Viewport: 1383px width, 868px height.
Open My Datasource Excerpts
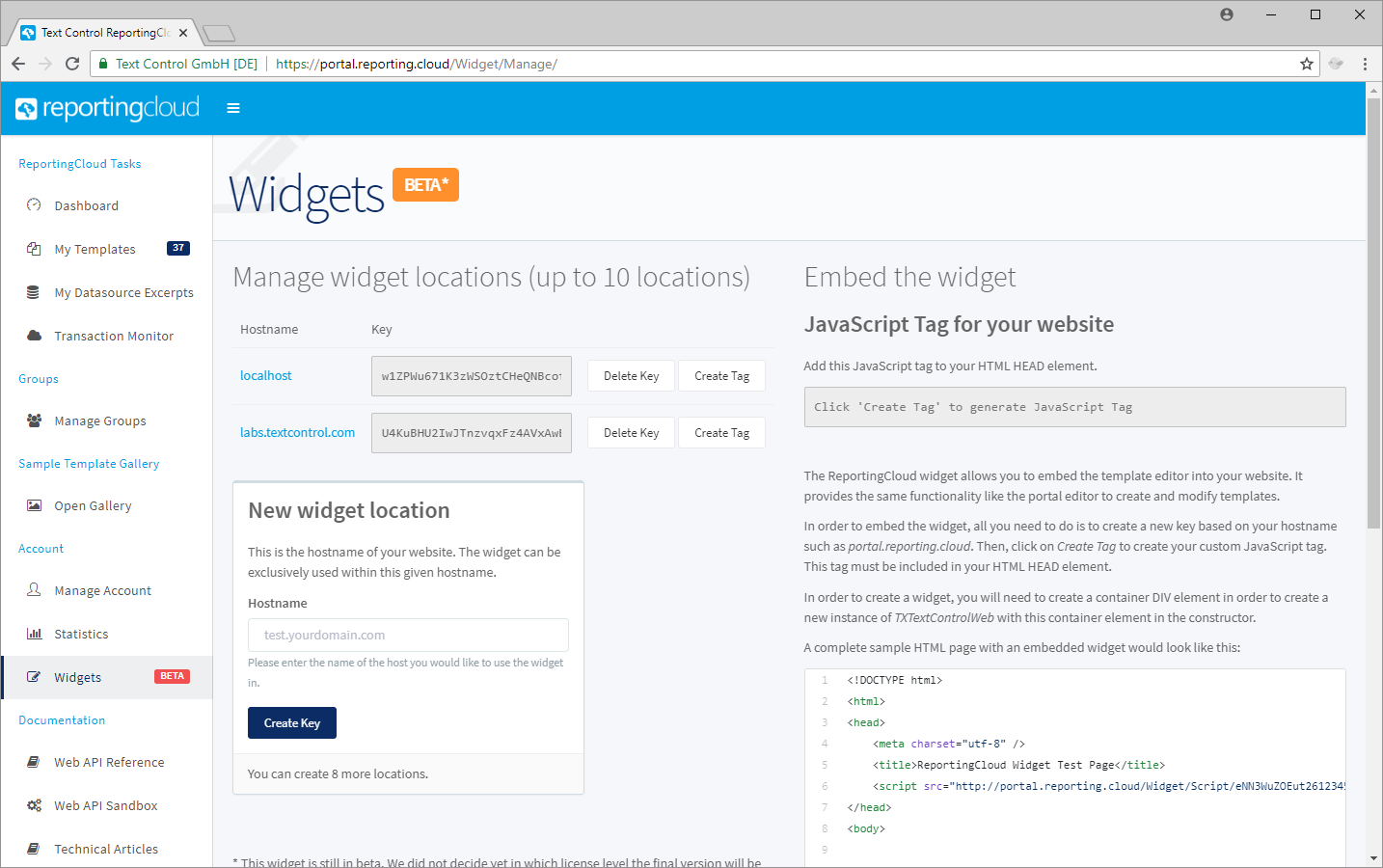click(124, 292)
